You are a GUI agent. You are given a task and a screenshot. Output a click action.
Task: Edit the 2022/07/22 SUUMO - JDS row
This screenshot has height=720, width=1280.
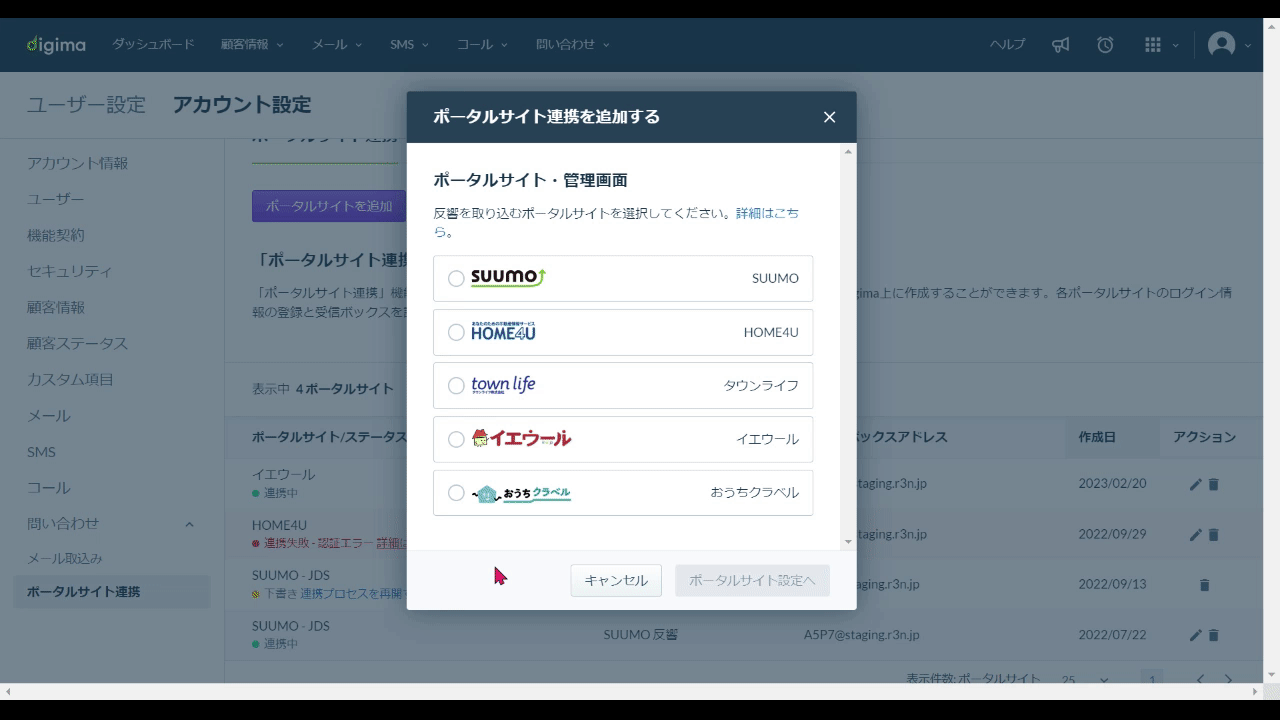1195,635
